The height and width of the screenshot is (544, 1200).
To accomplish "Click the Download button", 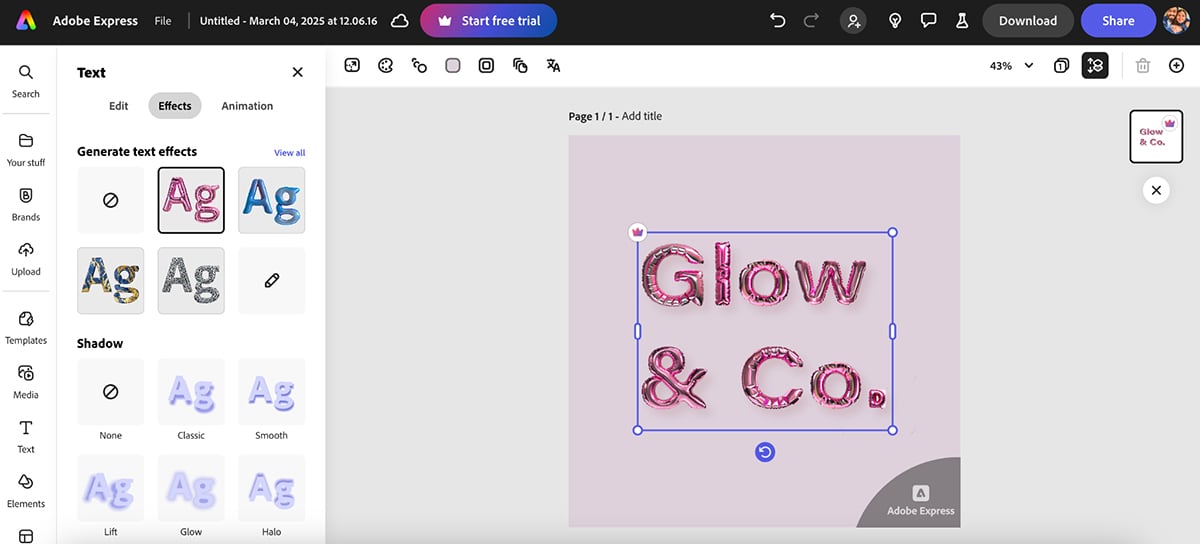I will pos(1027,20).
